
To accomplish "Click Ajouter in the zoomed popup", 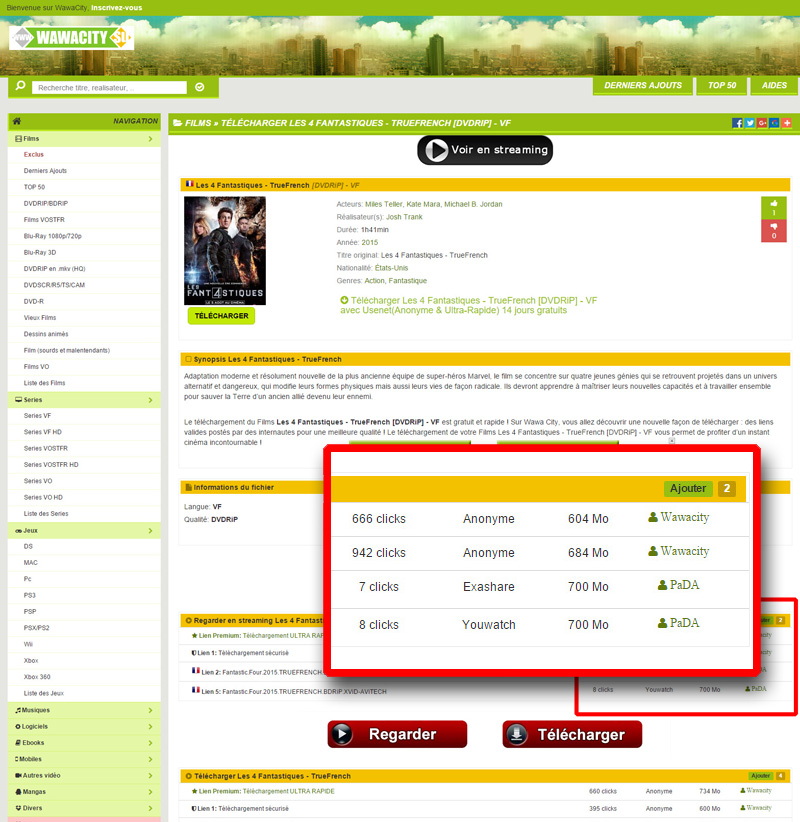I will [x=688, y=489].
